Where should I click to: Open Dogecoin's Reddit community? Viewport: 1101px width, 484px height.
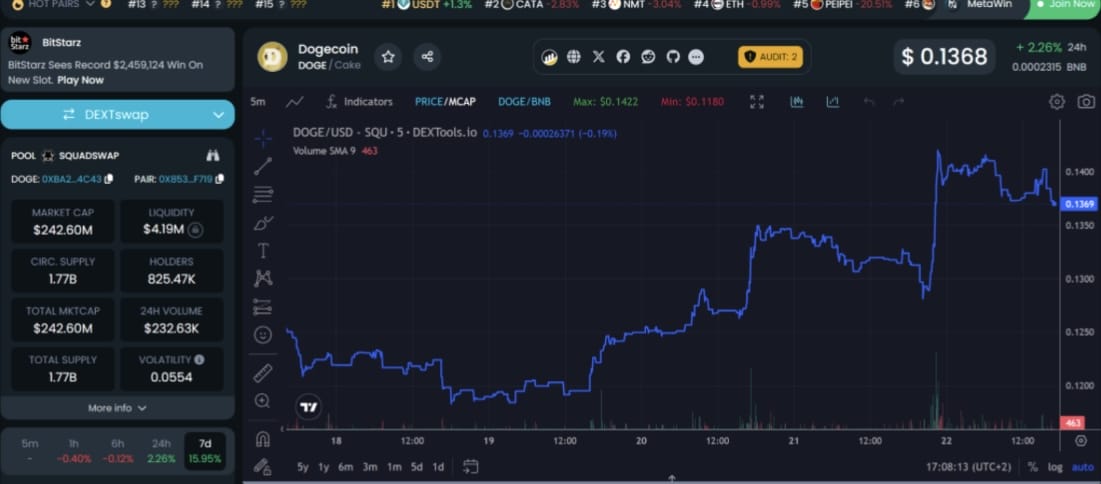tap(648, 57)
